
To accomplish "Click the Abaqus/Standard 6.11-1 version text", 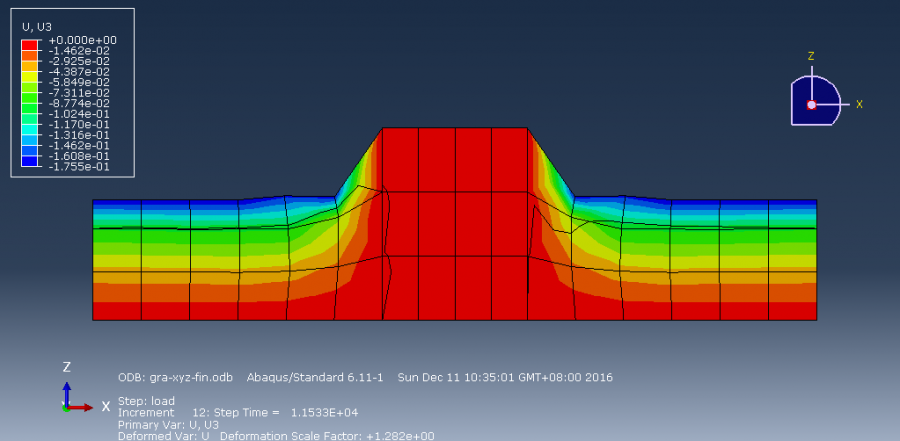I will (x=315, y=378).
